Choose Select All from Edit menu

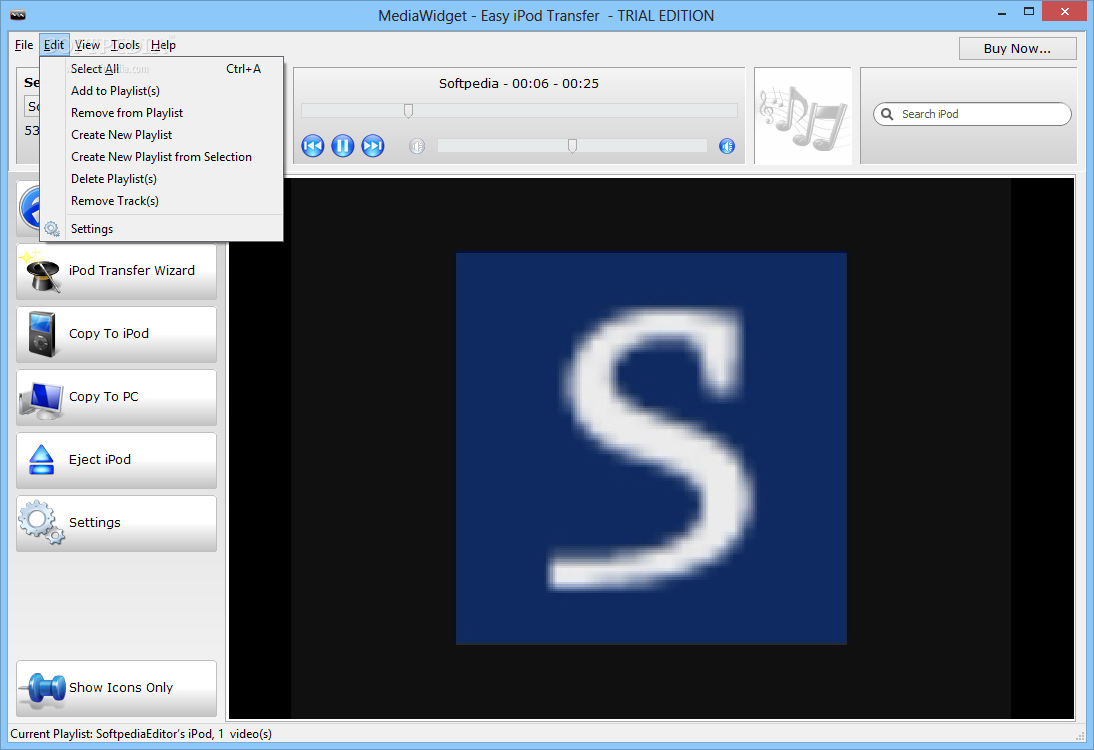(x=161, y=68)
